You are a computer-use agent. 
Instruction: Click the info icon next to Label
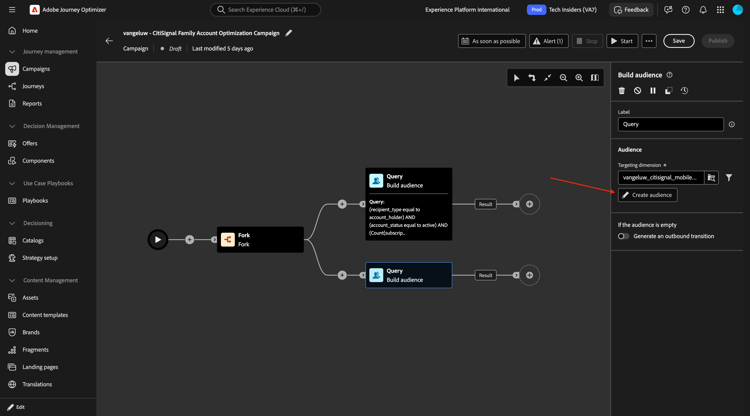tap(731, 124)
